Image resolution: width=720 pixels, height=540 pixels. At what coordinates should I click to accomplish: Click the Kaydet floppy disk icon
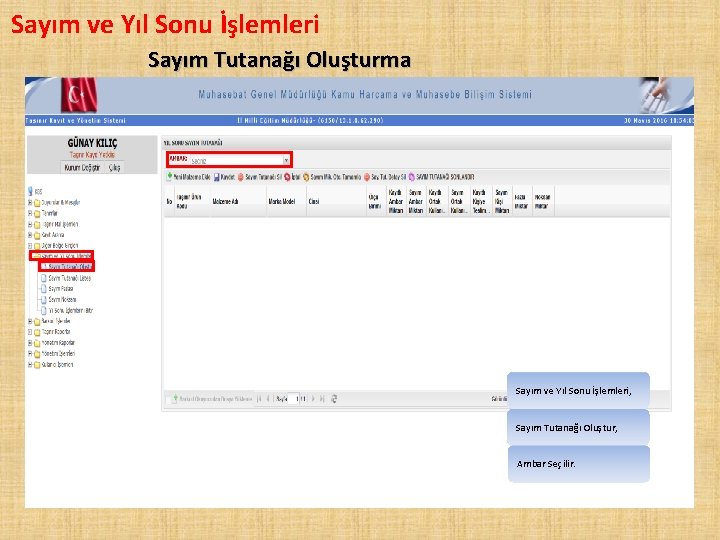(217, 177)
